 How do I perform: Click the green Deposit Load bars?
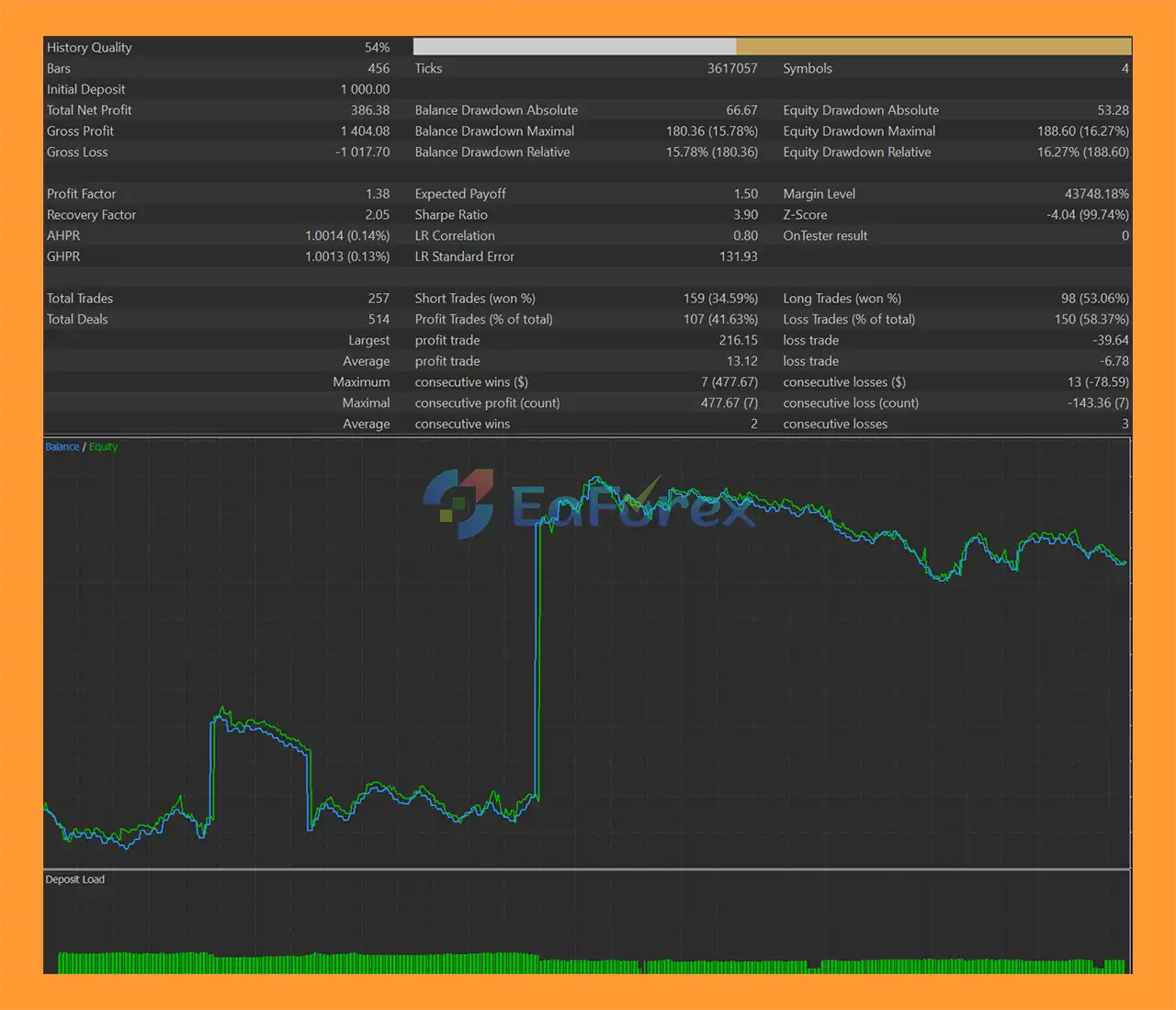tap(588, 963)
